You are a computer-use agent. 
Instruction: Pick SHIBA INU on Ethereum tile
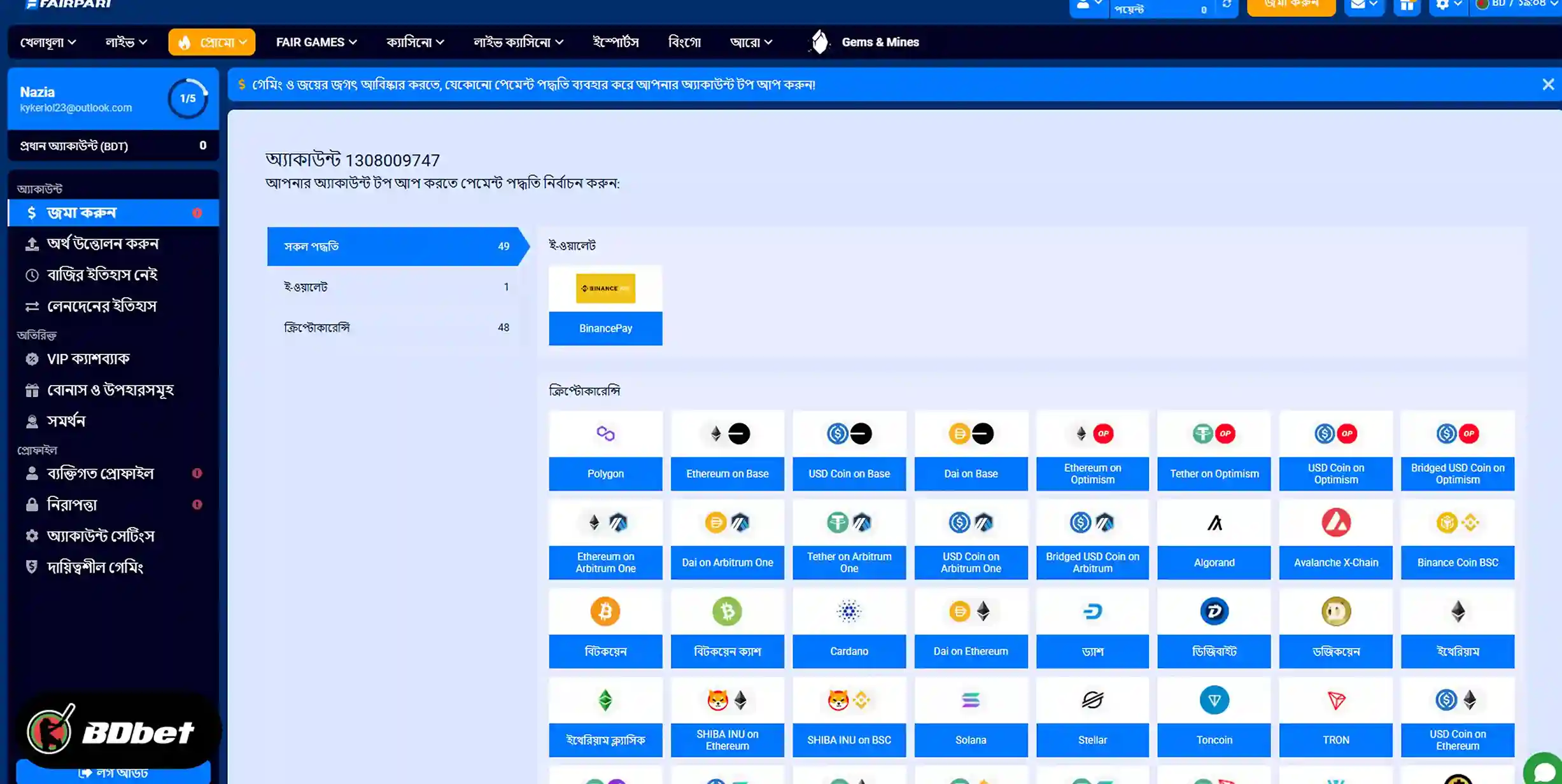coord(727,717)
